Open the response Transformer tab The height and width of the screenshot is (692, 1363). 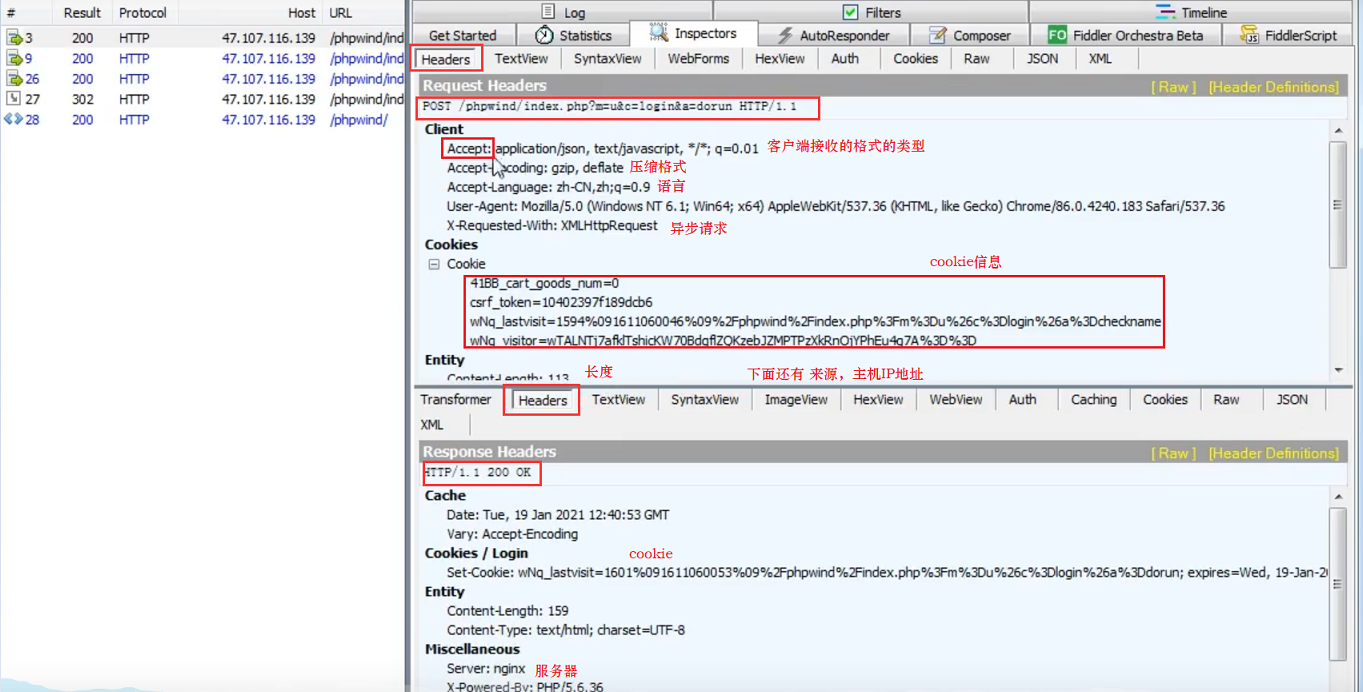coord(456,400)
